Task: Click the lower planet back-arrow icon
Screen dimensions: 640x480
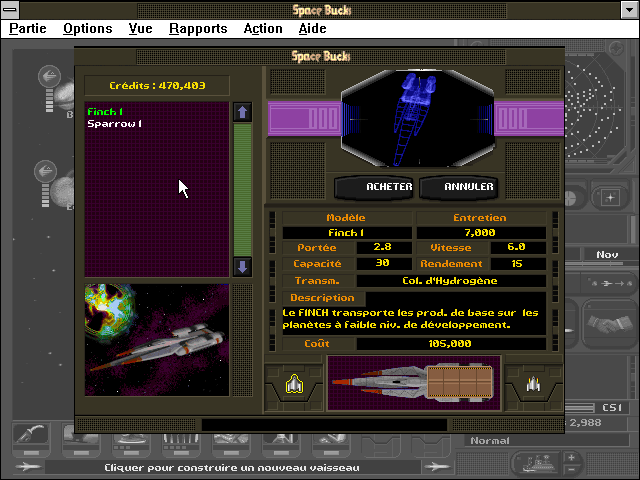Action: [x=45, y=171]
